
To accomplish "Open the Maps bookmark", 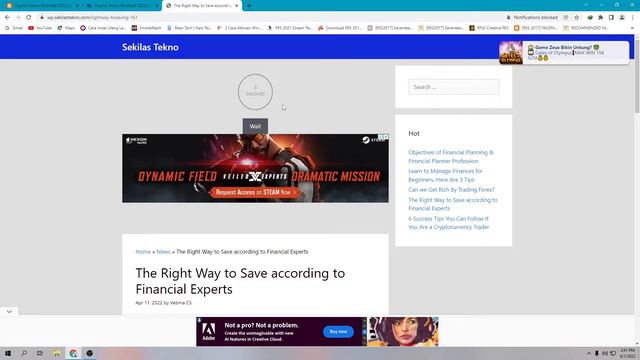I will (x=66, y=28).
